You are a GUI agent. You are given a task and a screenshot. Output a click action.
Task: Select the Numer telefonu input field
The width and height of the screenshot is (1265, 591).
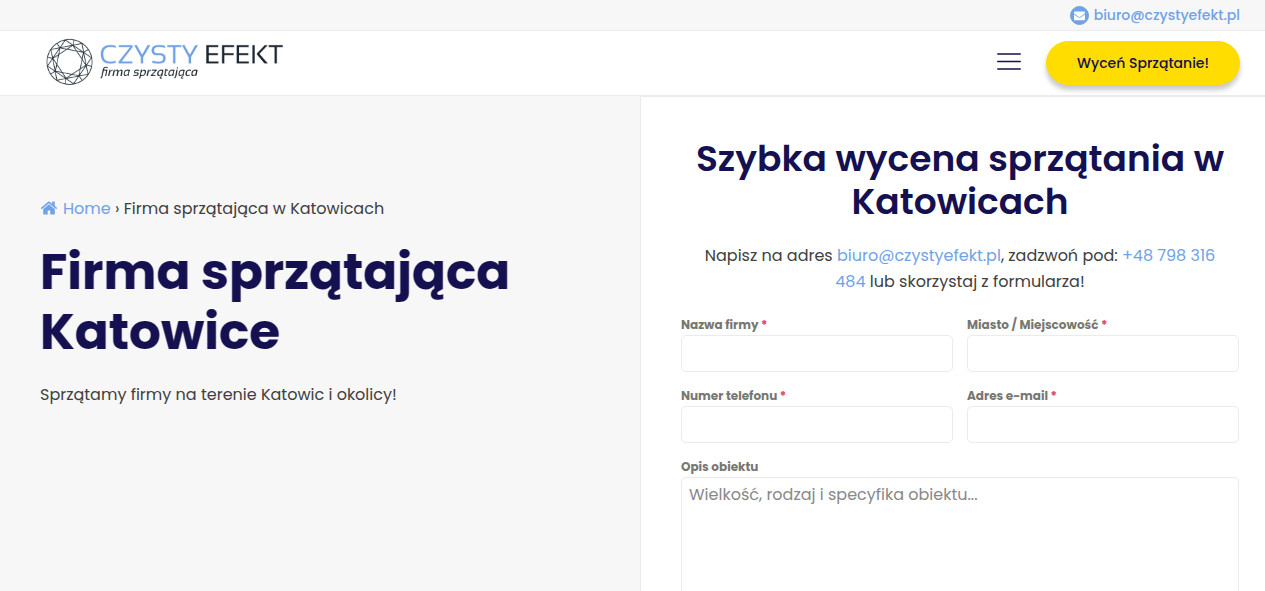[x=816, y=424]
